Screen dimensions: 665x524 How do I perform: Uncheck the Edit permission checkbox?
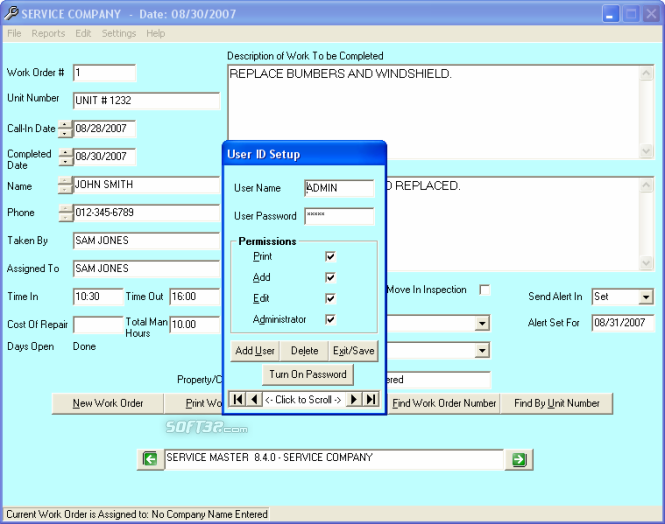pos(330,298)
